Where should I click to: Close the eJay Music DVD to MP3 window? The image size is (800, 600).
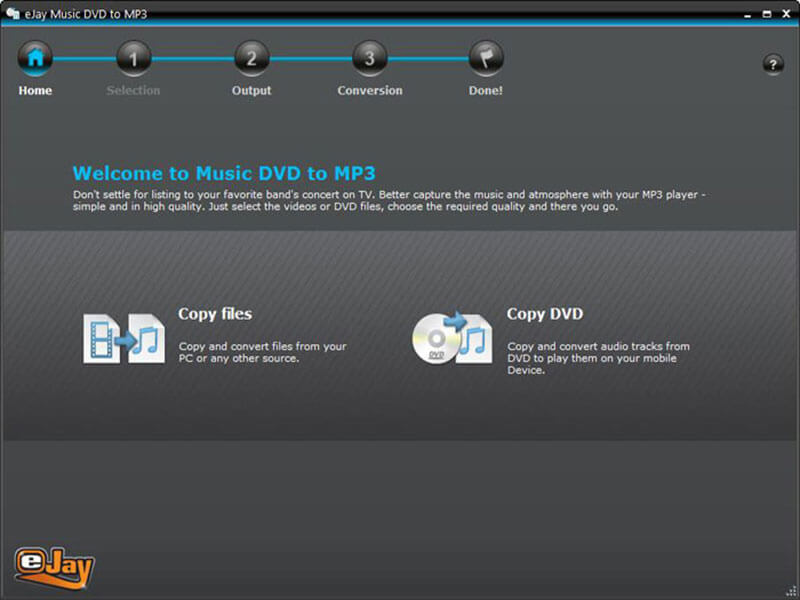pos(786,14)
